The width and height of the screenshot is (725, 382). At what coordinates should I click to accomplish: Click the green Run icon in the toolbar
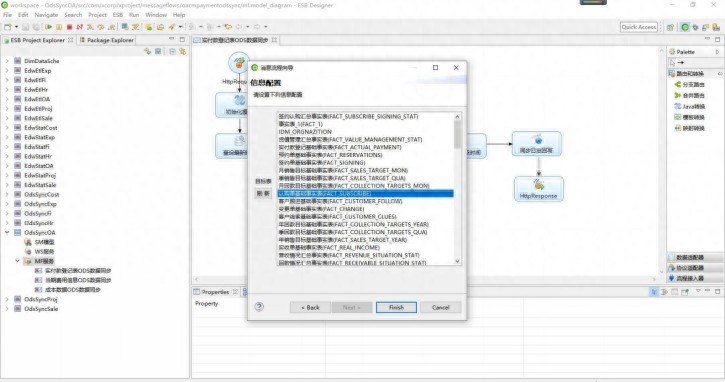click(x=49, y=27)
